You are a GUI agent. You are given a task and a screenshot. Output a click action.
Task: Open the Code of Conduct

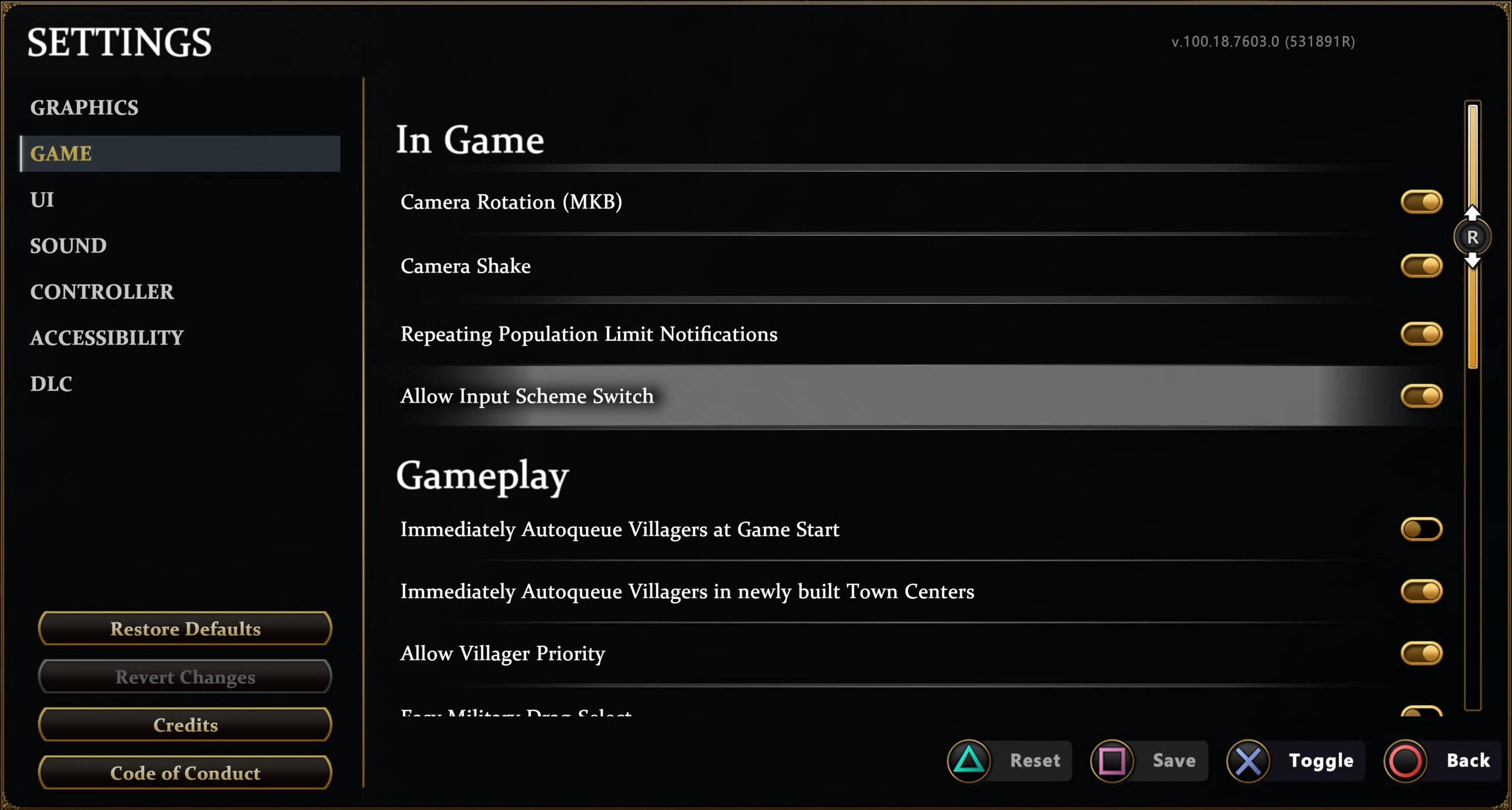coord(185,773)
